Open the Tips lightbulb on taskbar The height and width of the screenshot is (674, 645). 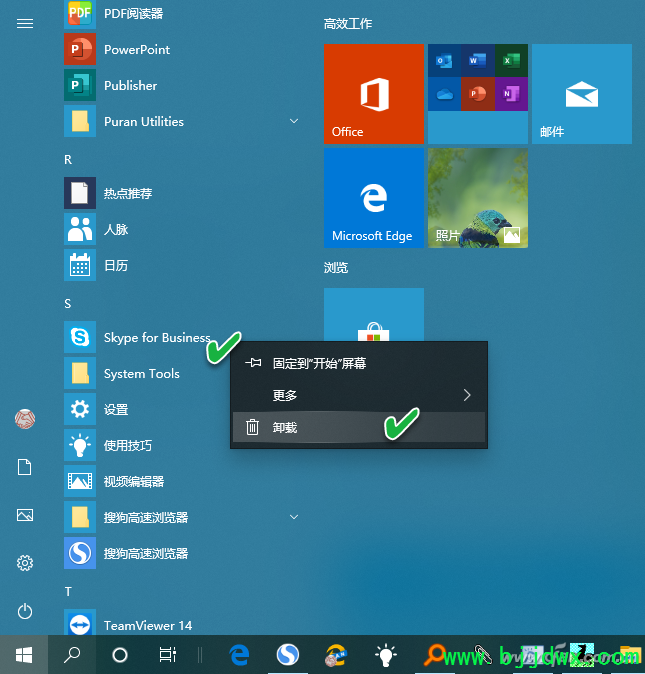(x=385, y=655)
